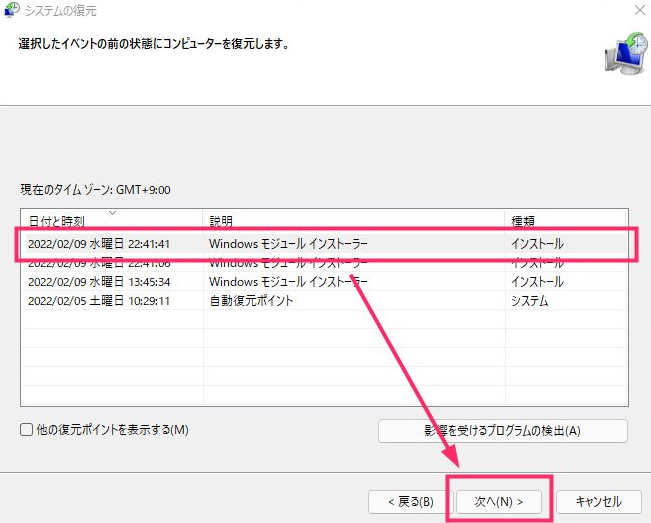Click Windows モジュール インストーラー in 22:41:41 row

[x=288, y=244]
